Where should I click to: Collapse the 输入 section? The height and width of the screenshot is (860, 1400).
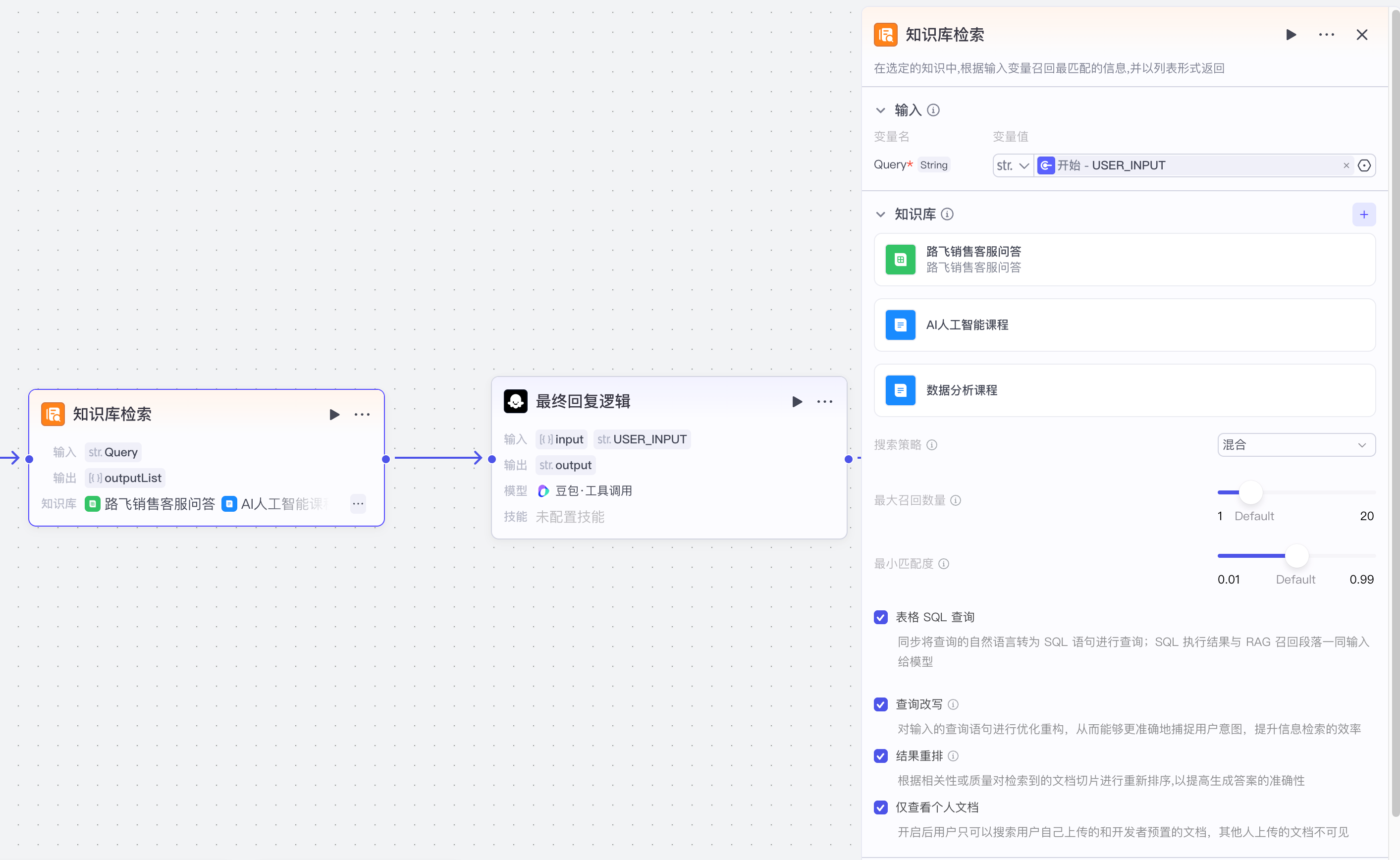[x=880, y=110]
